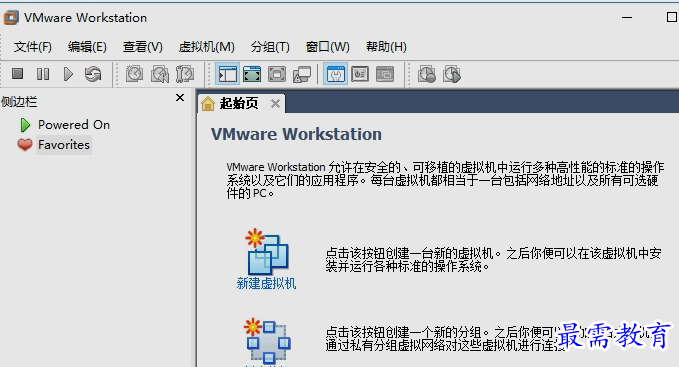
Task: Click the new team group icon
Action: click(x=267, y=342)
